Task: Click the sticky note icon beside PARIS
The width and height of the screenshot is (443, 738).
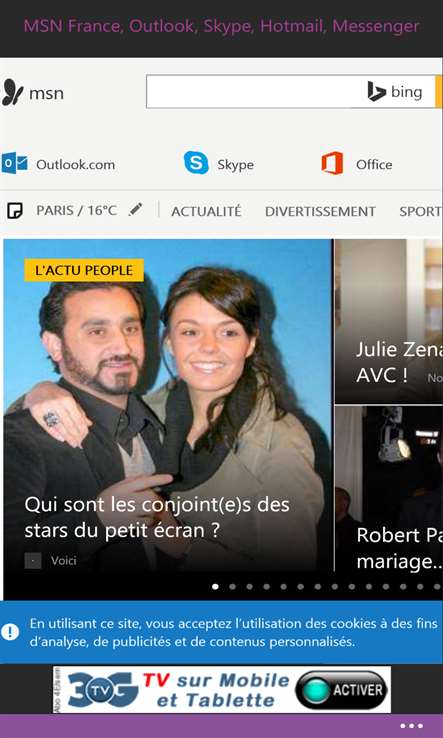Action: pos(15,211)
